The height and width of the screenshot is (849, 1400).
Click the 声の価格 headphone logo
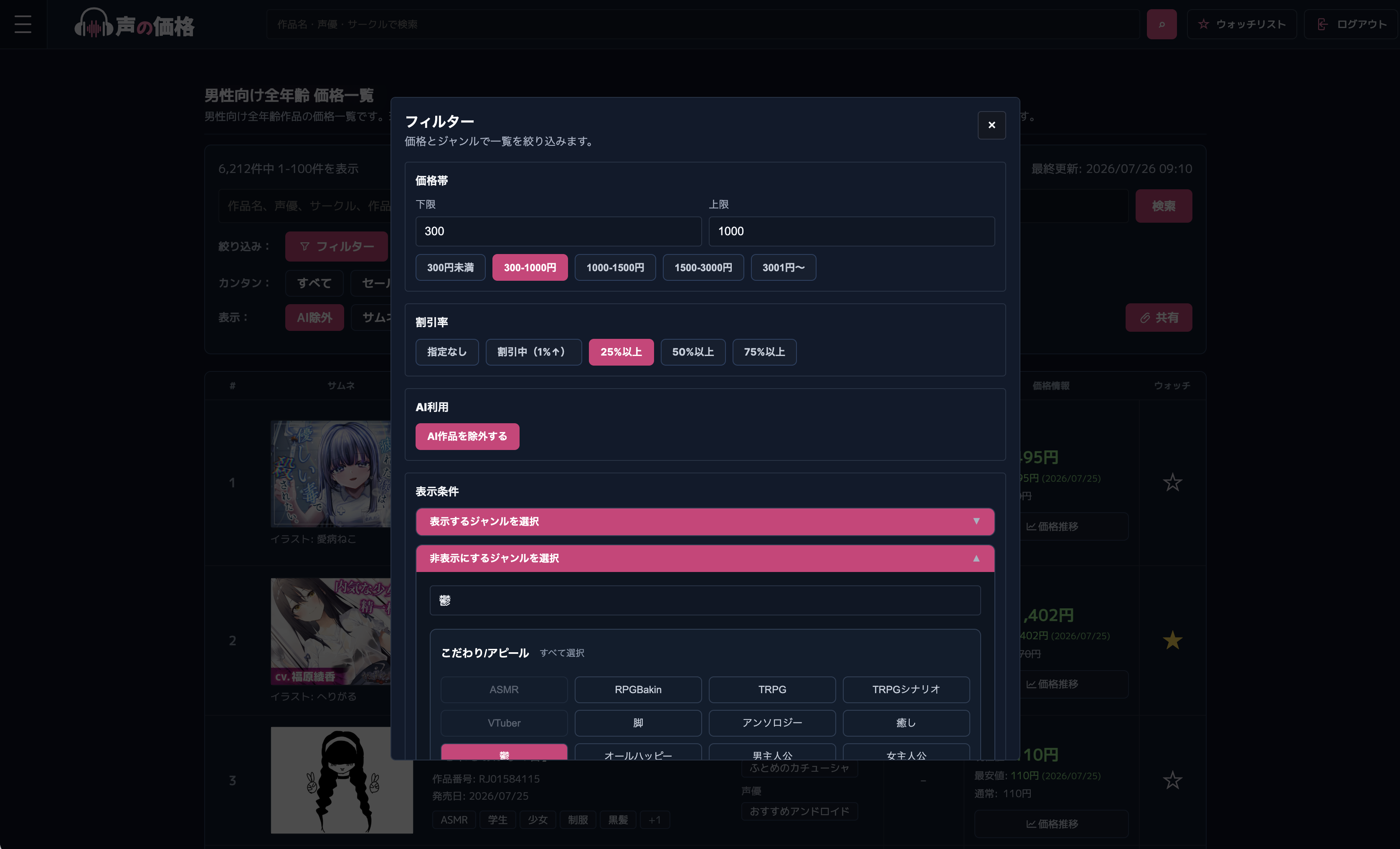coord(134,24)
